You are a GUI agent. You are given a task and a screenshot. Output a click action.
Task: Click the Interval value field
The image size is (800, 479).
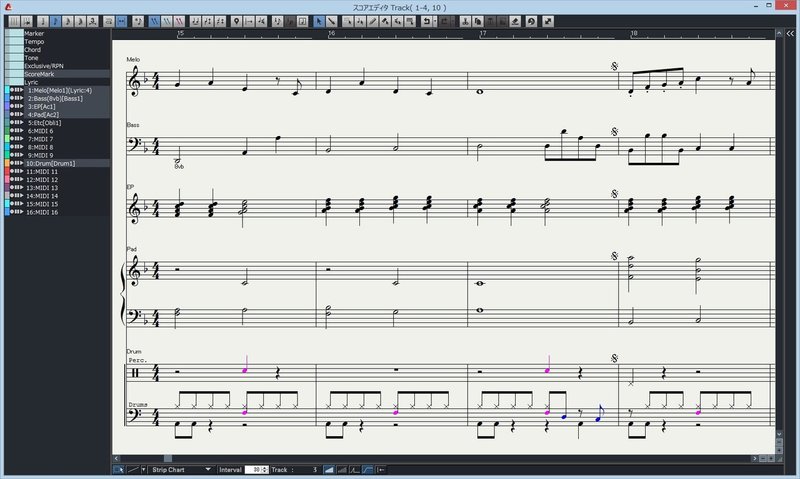[x=253, y=470]
